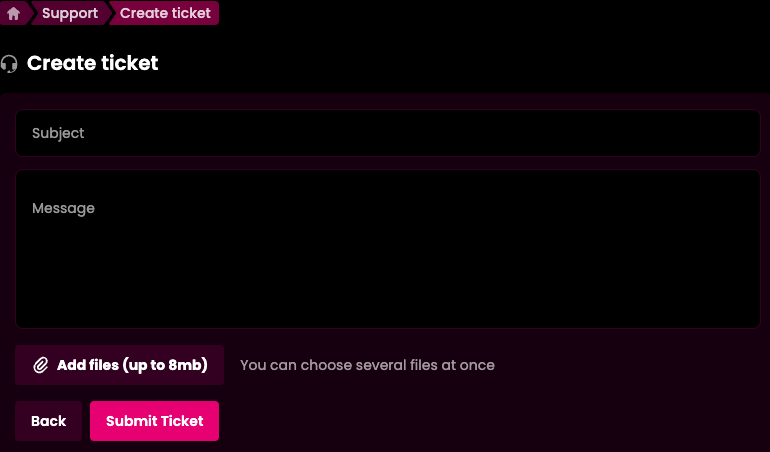Click the paperclip attachment icon
This screenshot has width=770, height=452.
pyautogui.click(x=41, y=365)
